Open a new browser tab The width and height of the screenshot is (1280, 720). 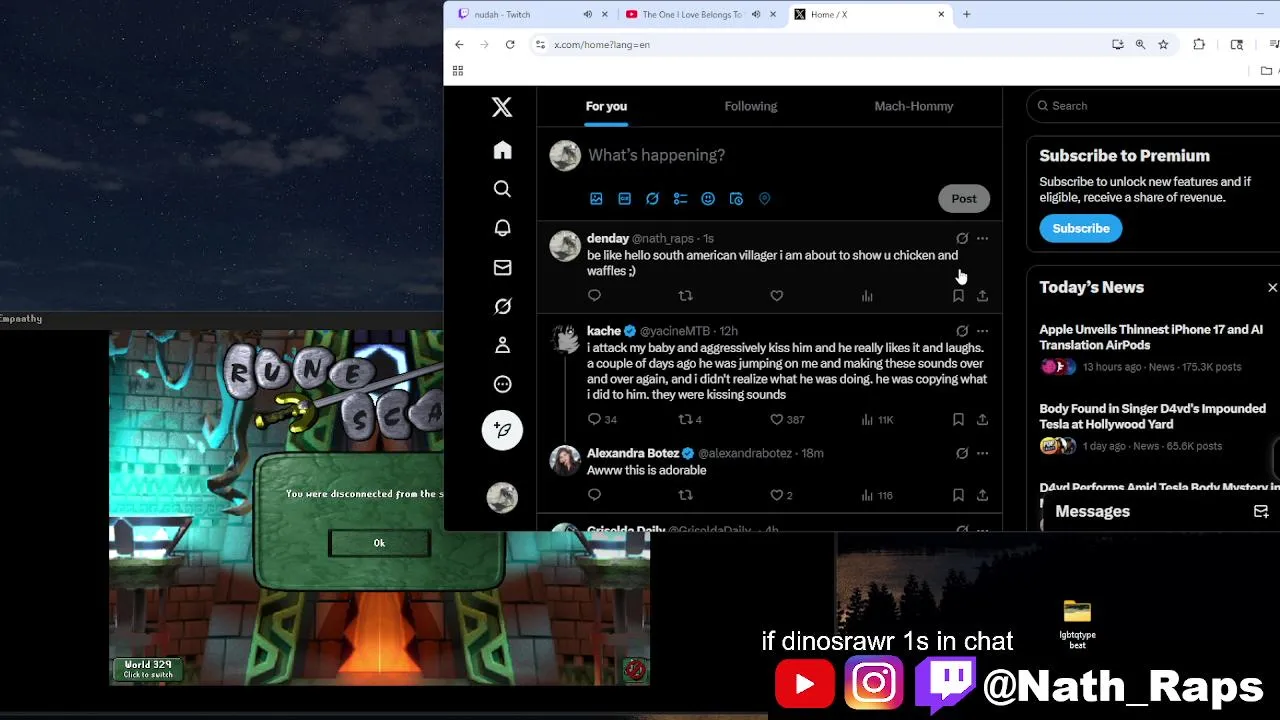[966, 14]
